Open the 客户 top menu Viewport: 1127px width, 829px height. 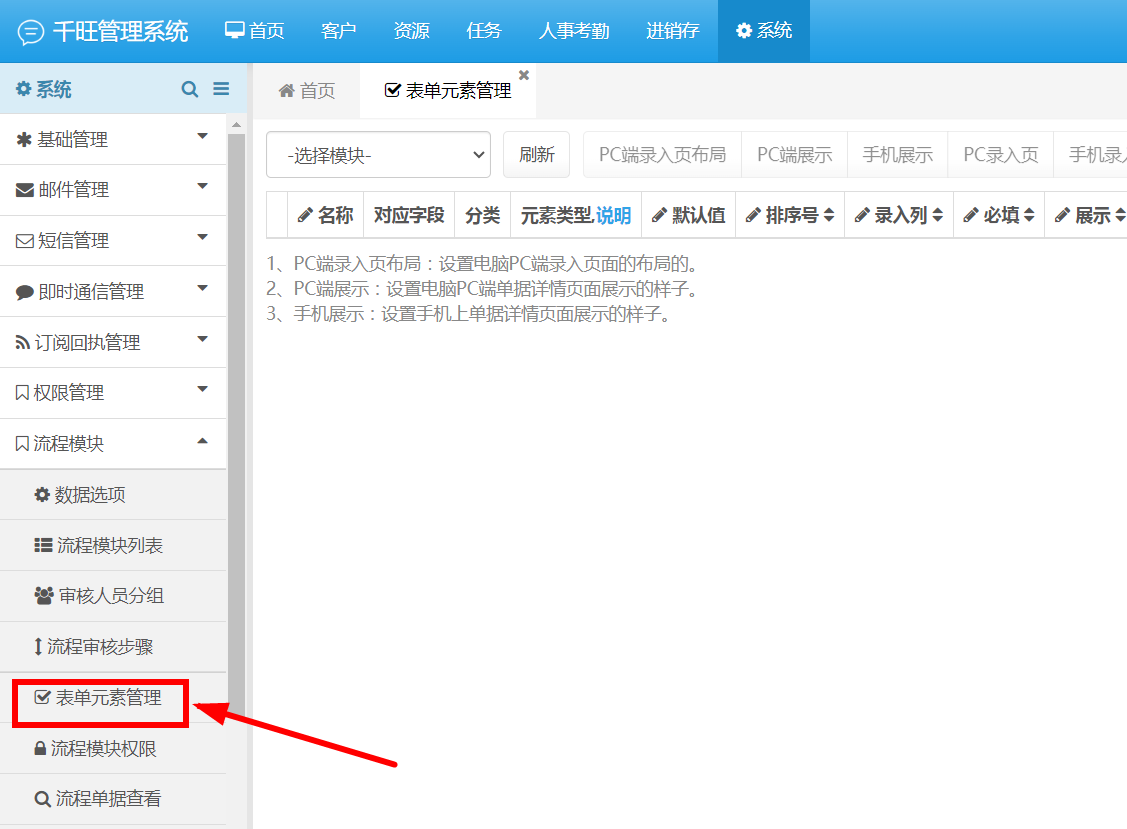(339, 31)
